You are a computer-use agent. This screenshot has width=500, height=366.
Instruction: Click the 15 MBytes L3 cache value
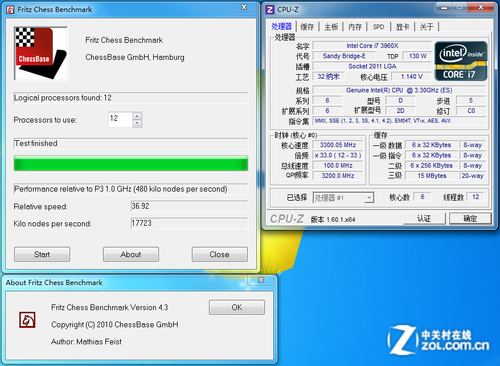[431, 176]
